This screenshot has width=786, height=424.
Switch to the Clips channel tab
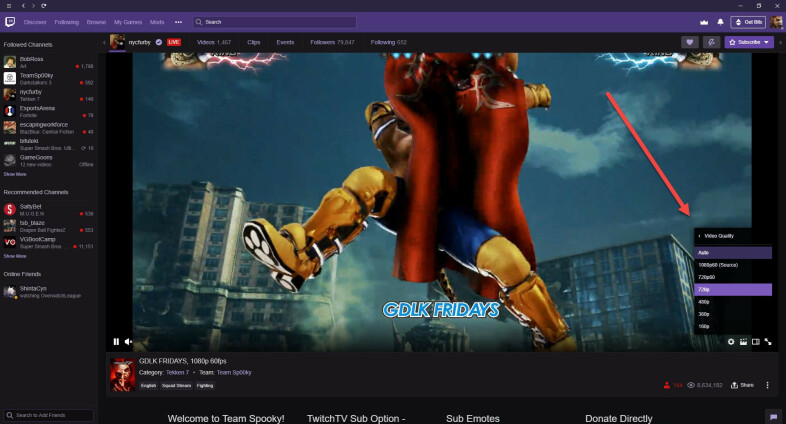coord(254,42)
